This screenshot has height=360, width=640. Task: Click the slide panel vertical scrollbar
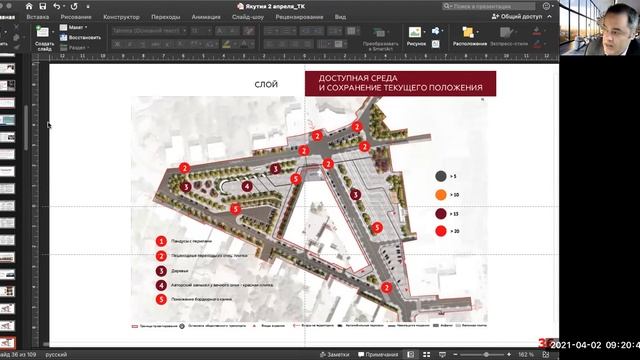(x=26, y=127)
